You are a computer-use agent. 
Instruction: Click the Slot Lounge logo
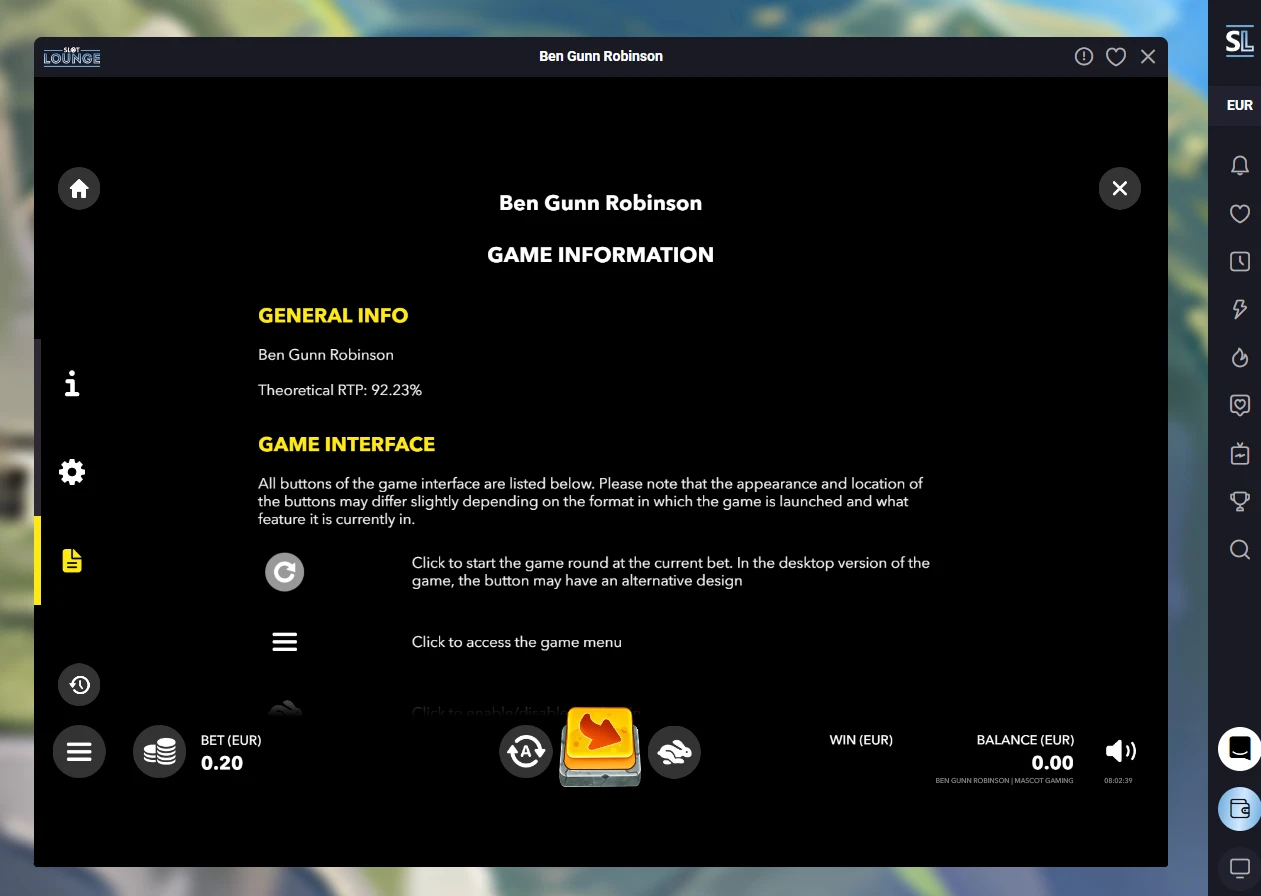point(72,56)
